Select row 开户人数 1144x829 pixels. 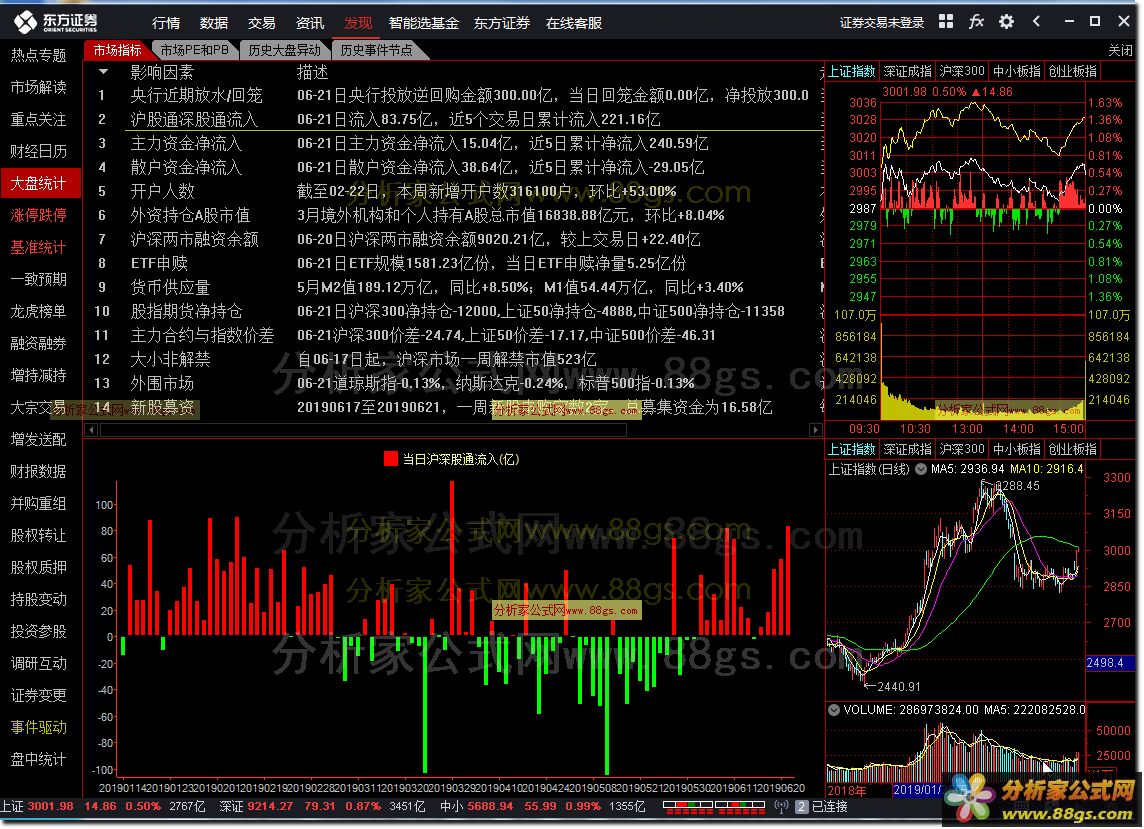coord(454,192)
